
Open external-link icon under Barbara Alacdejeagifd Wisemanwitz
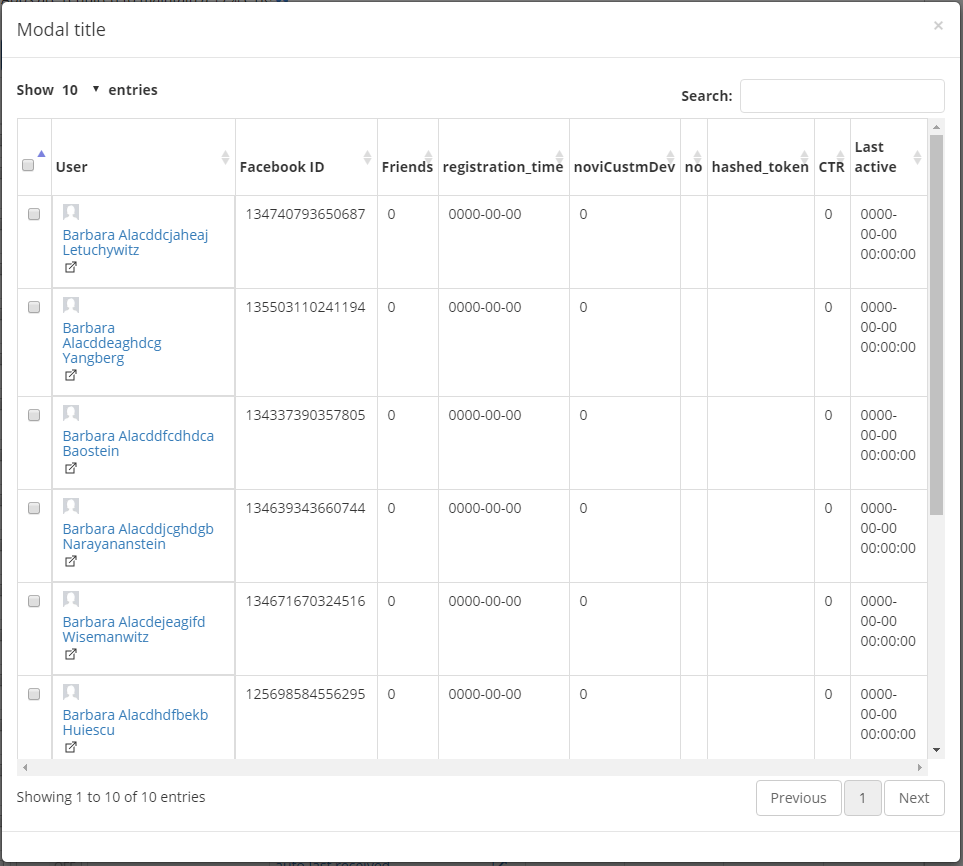(x=70, y=654)
